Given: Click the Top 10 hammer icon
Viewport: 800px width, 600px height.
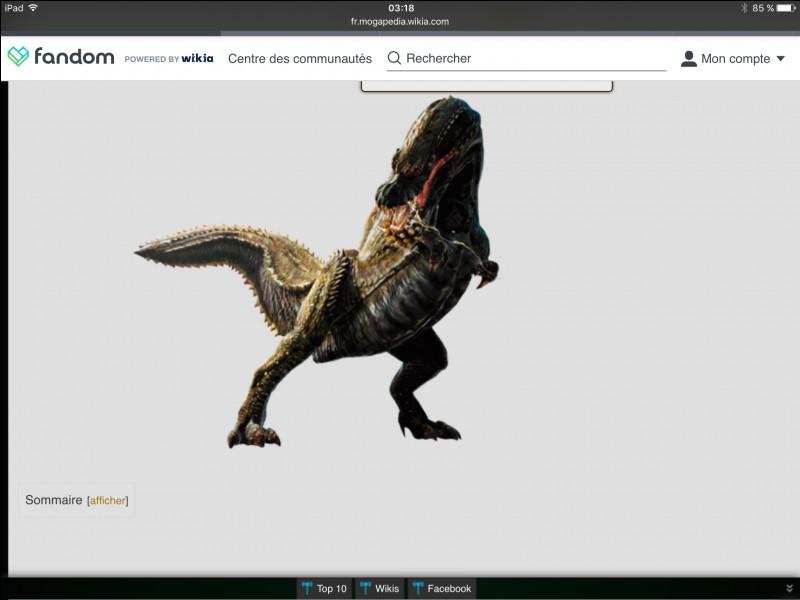Looking at the screenshot, I should coord(307,588).
